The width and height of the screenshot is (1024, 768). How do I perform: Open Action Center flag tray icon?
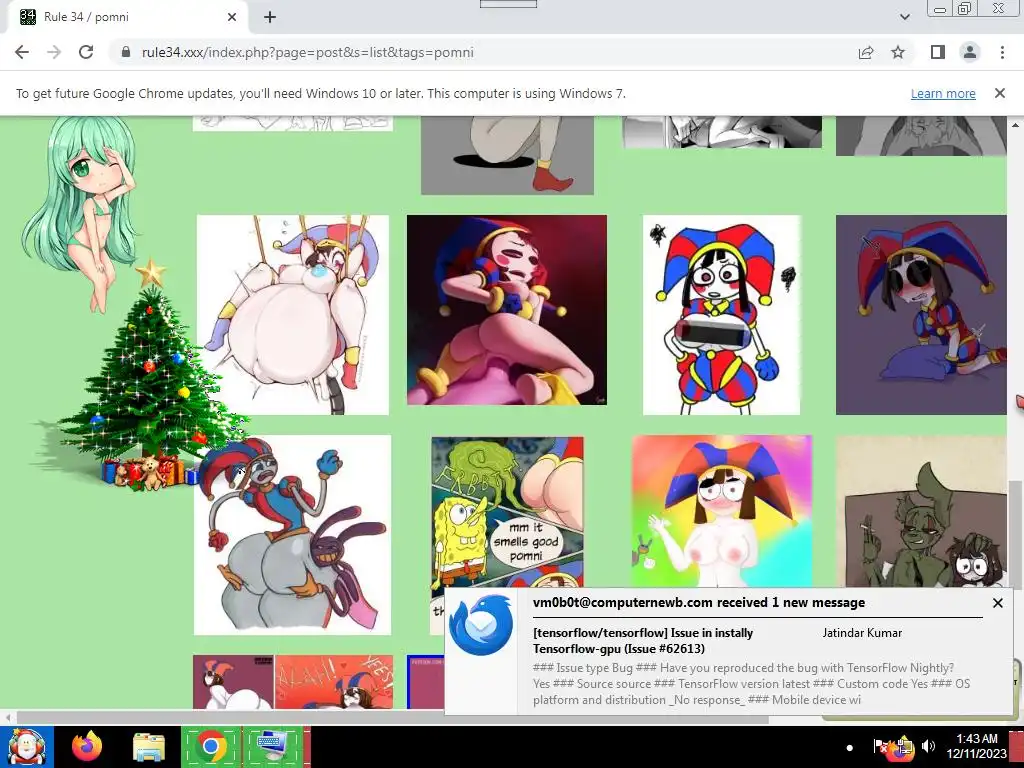tap(880, 746)
